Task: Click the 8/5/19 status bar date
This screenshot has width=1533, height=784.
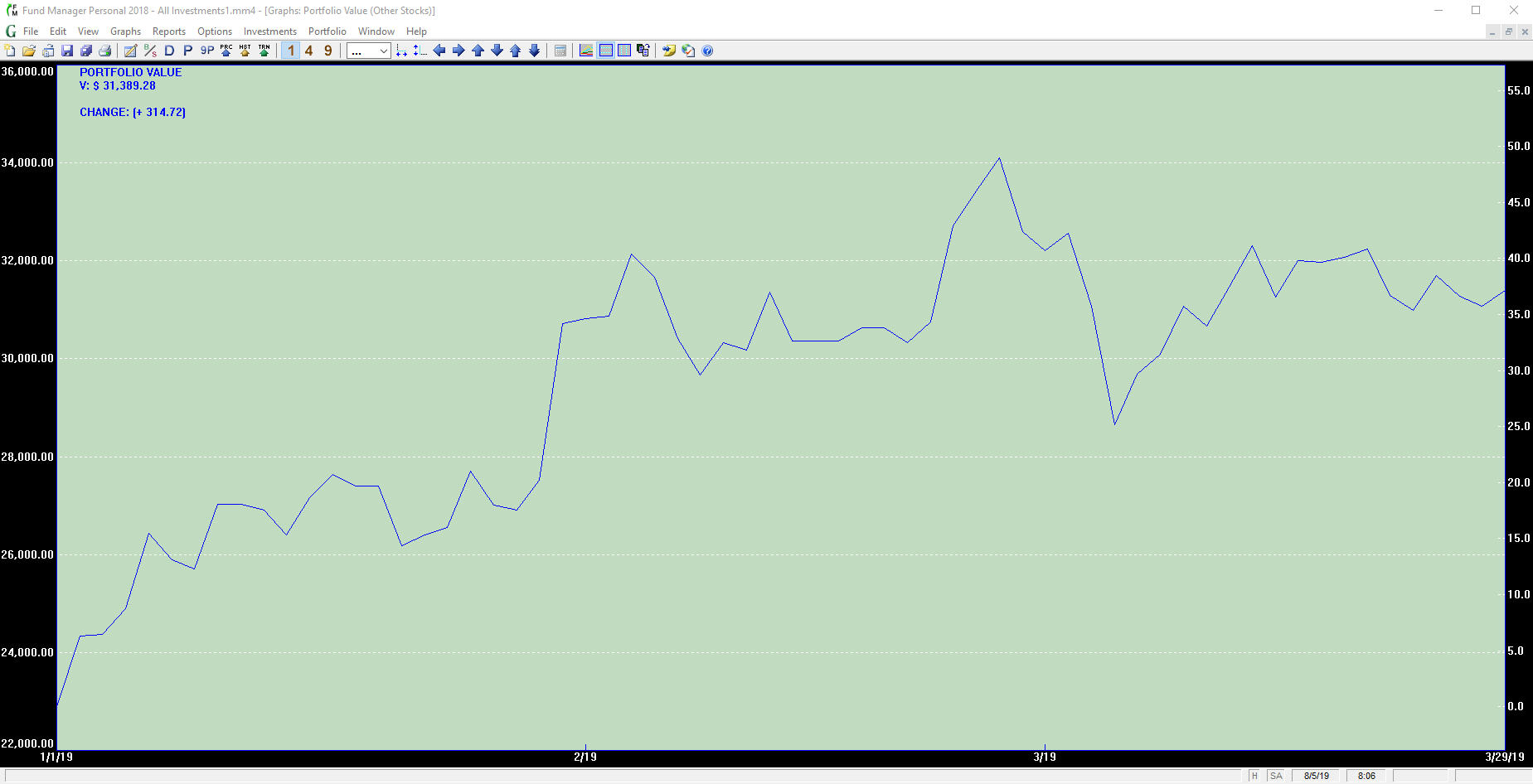Action: point(1317,776)
